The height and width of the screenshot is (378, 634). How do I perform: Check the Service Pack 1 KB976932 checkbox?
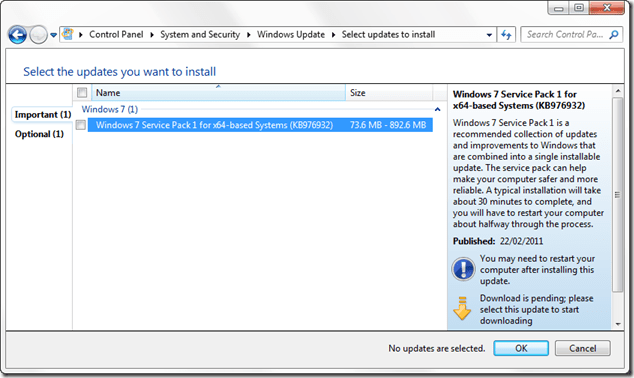click(x=81, y=125)
